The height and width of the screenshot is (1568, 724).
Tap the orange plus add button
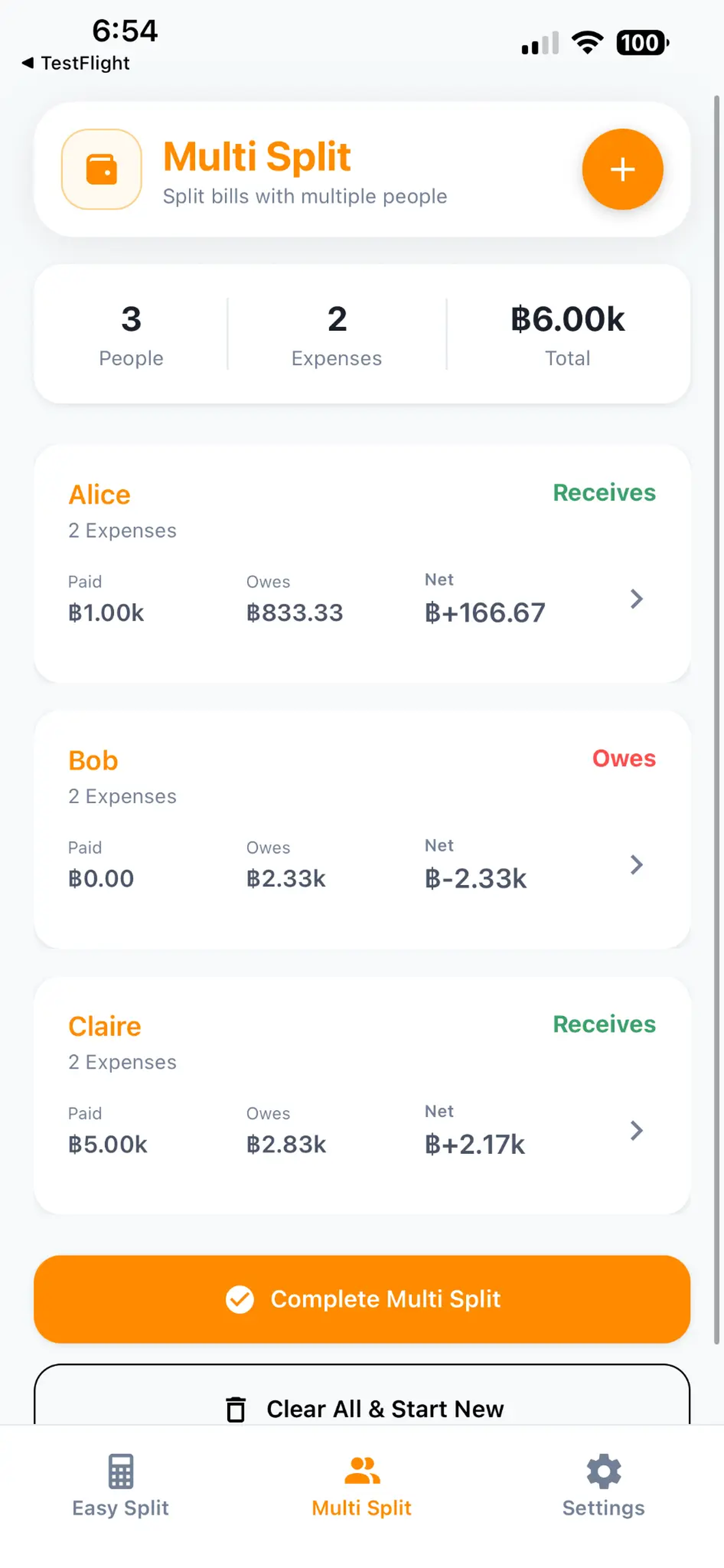(623, 169)
